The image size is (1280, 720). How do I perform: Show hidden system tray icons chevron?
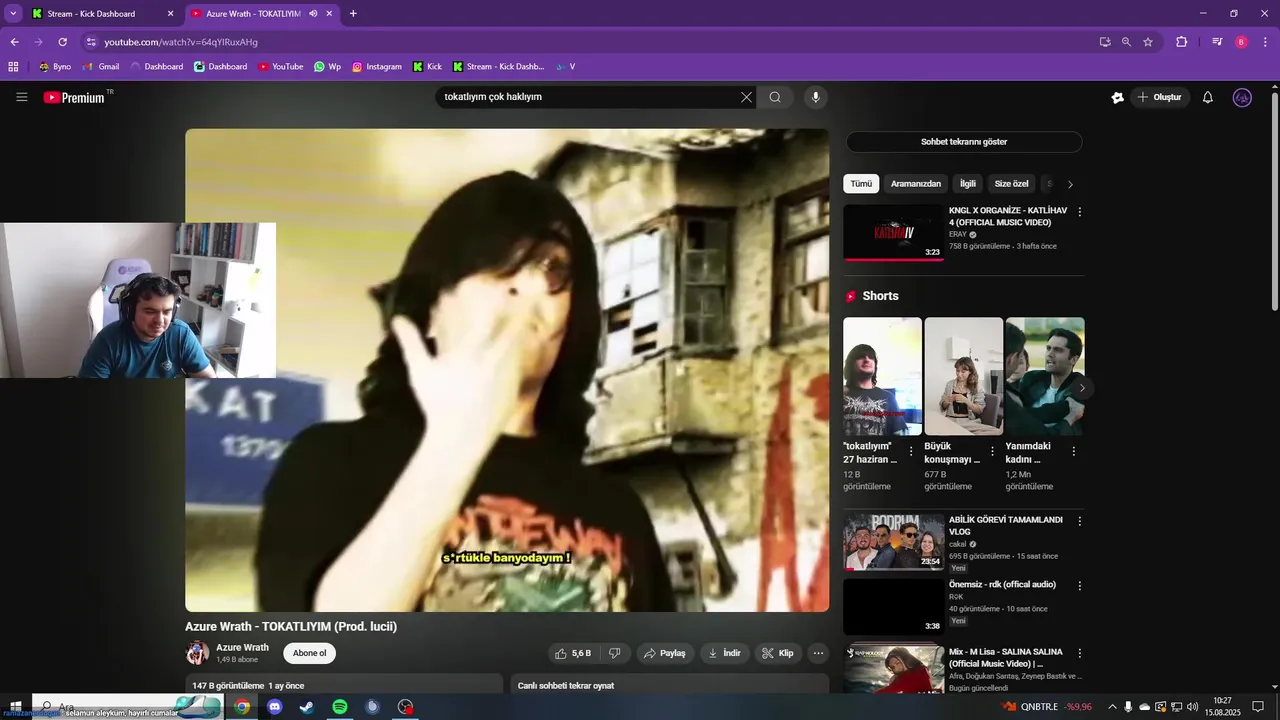click(1112, 707)
